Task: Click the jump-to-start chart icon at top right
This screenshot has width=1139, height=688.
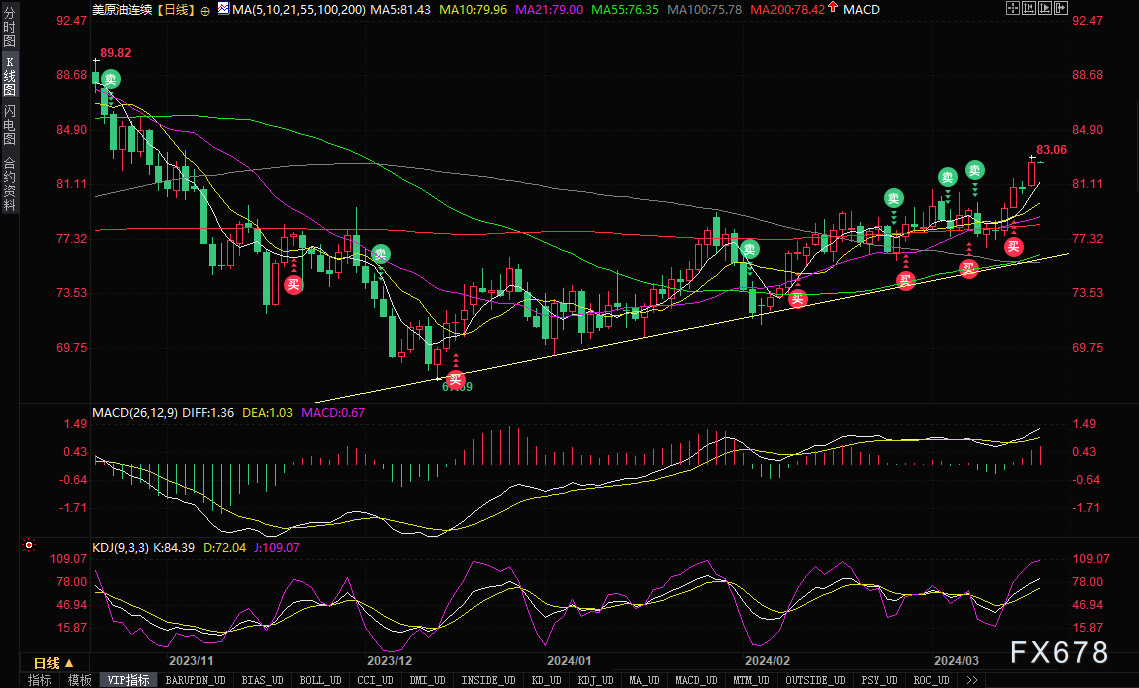Action: pyautogui.click(x=1029, y=9)
